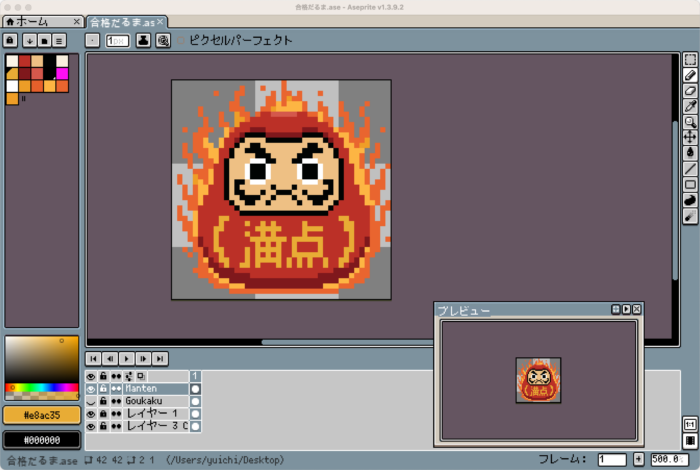Image resolution: width=700 pixels, height=470 pixels.
Task: Pick the magenta swatch in palette
Action: click(x=62, y=73)
